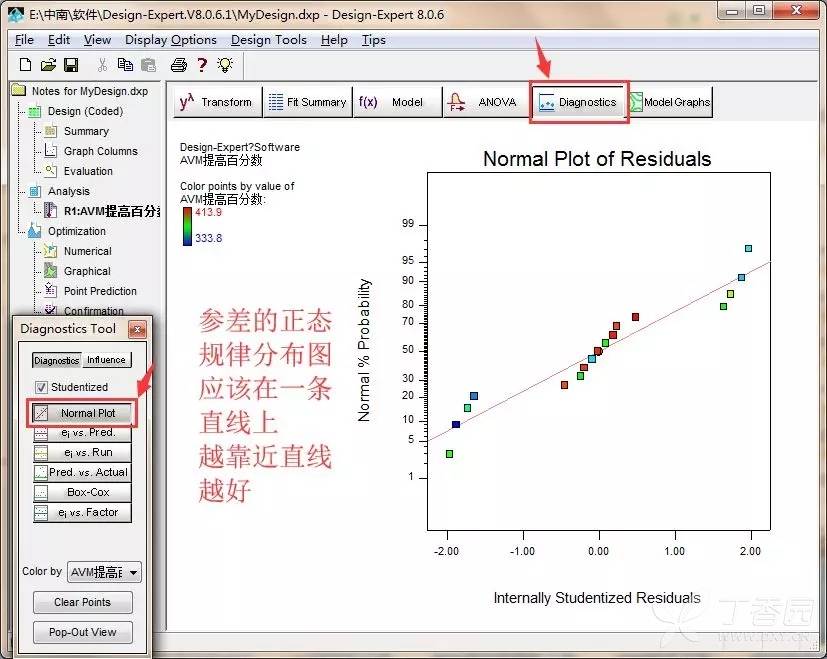827x659 pixels.
Task: Open the File menu
Action: coord(24,40)
